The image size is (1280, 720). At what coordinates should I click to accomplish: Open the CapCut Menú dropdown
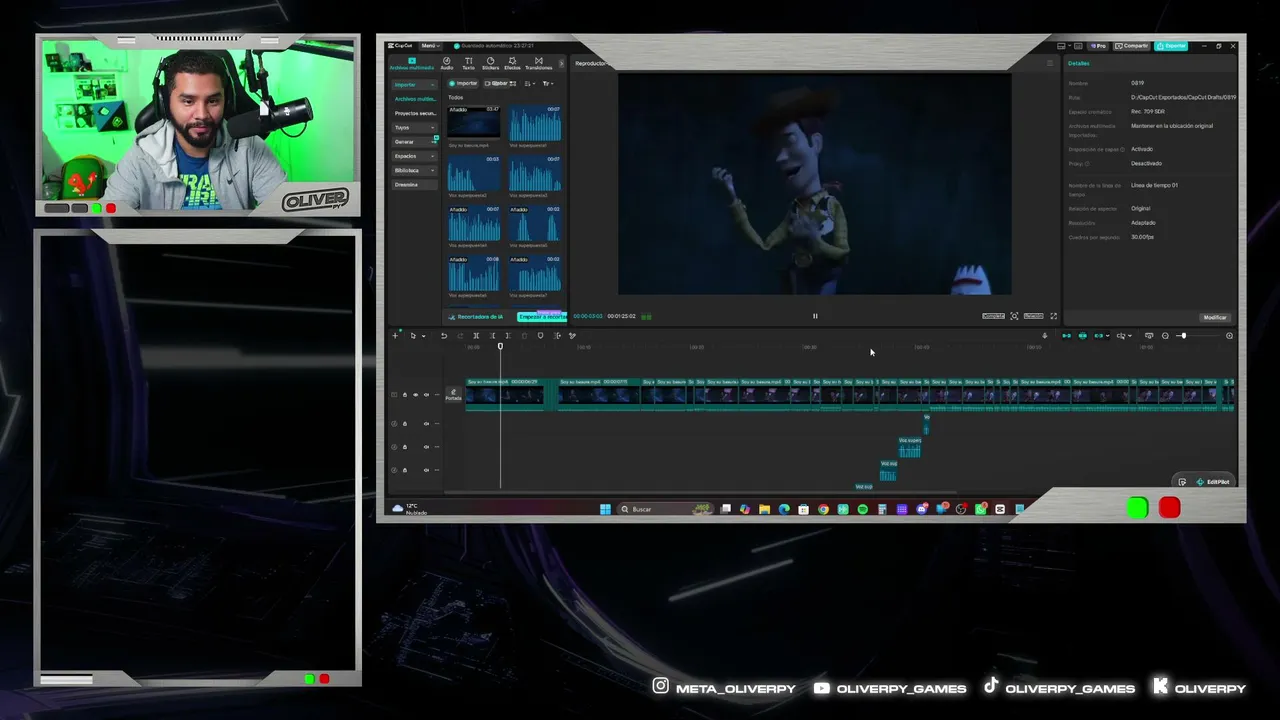430,46
